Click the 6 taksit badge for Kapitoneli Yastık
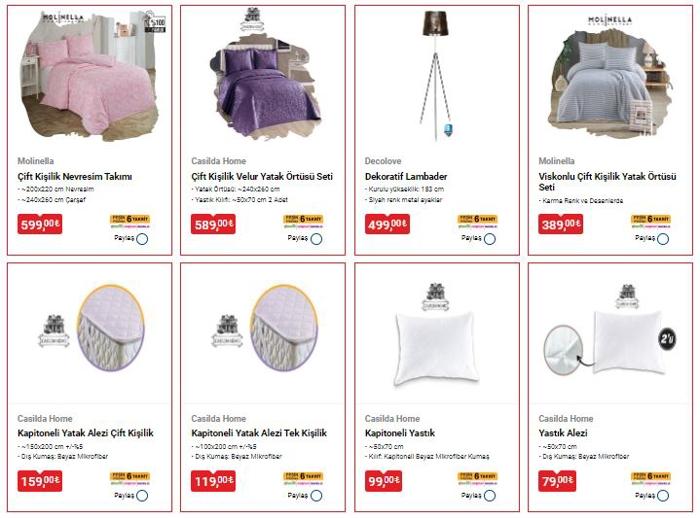 (x=477, y=478)
